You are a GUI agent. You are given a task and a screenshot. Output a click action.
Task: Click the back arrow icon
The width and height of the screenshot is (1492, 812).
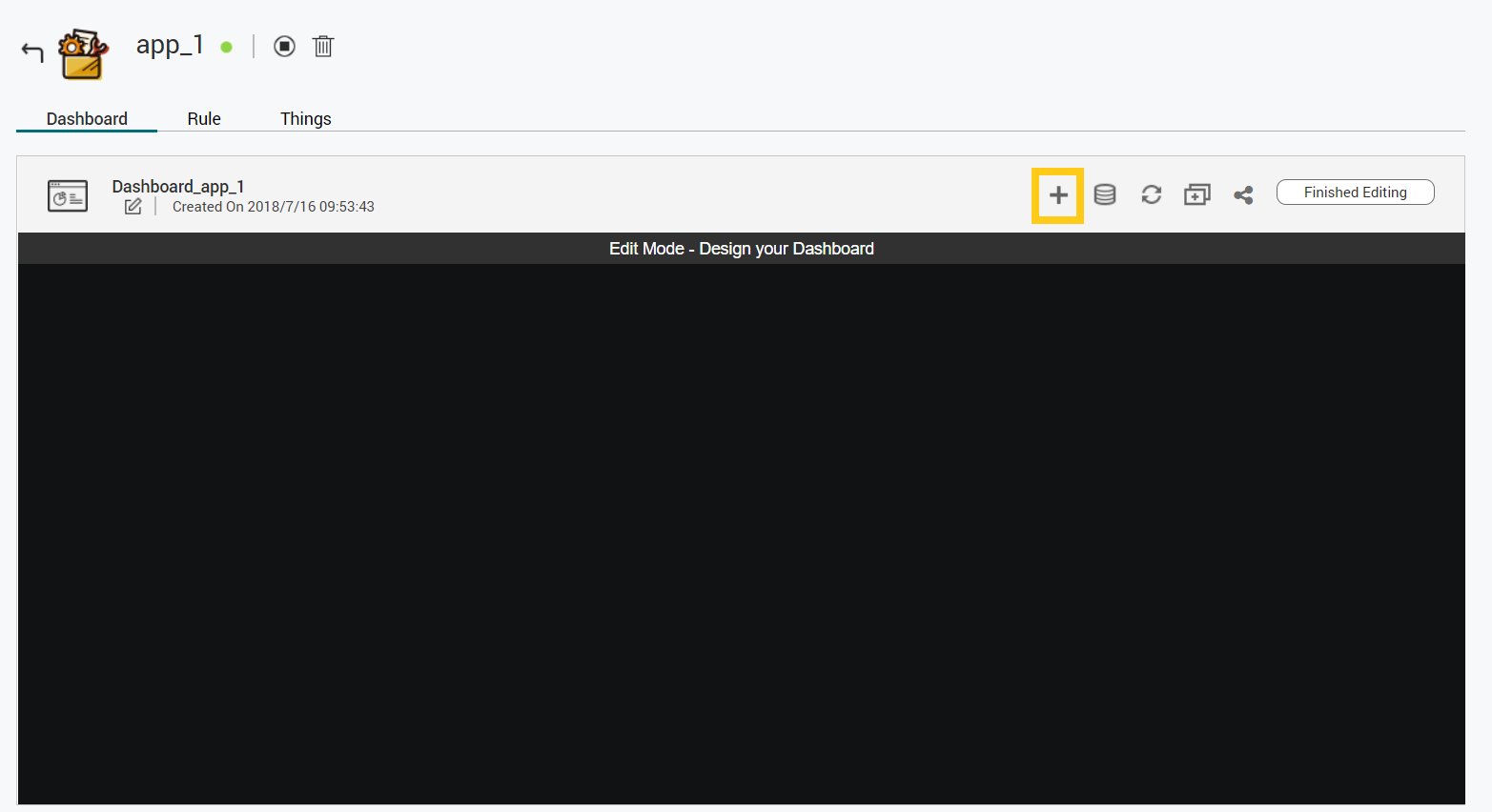[x=32, y=51]
